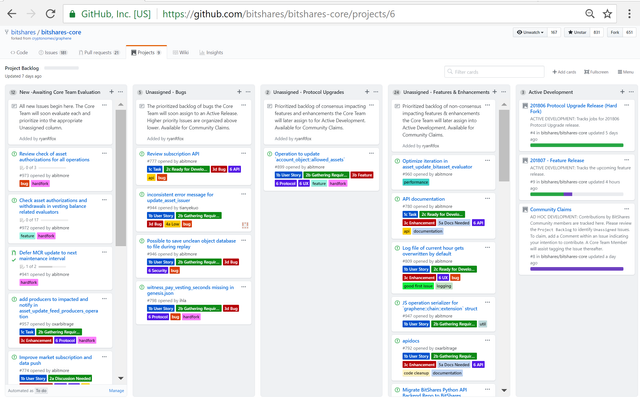Open Check asset authorizations and withdrawals issue
The height and width of the screenshot is (400, 640).
click(53, 206)
